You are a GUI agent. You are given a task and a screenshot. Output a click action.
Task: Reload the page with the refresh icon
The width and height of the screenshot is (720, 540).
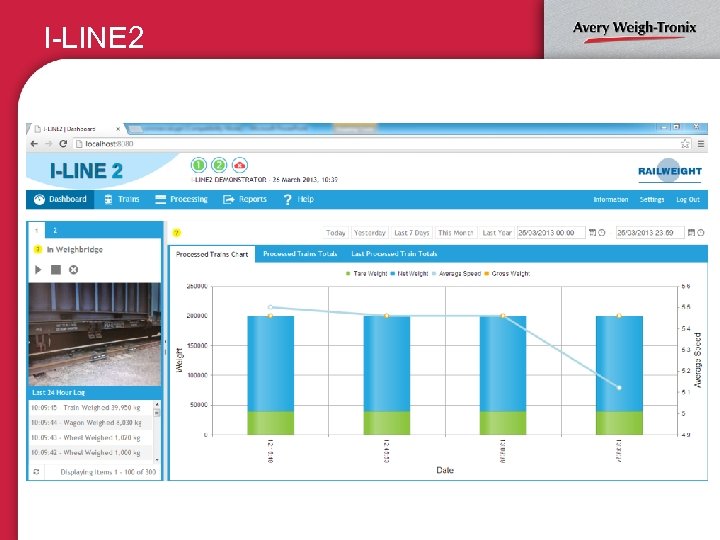click(x=63, y=144)
